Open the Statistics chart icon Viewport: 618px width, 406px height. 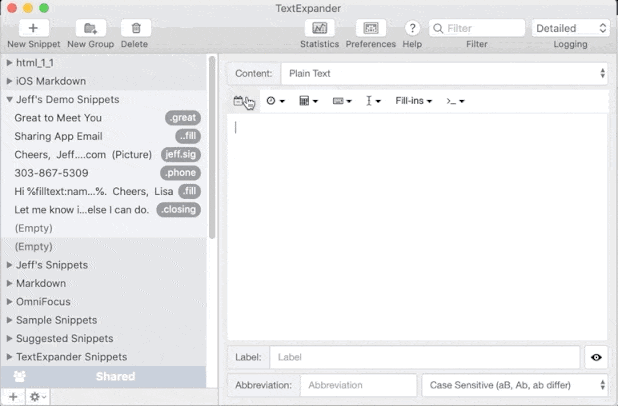pyautogui.click(x=319, y=28)
